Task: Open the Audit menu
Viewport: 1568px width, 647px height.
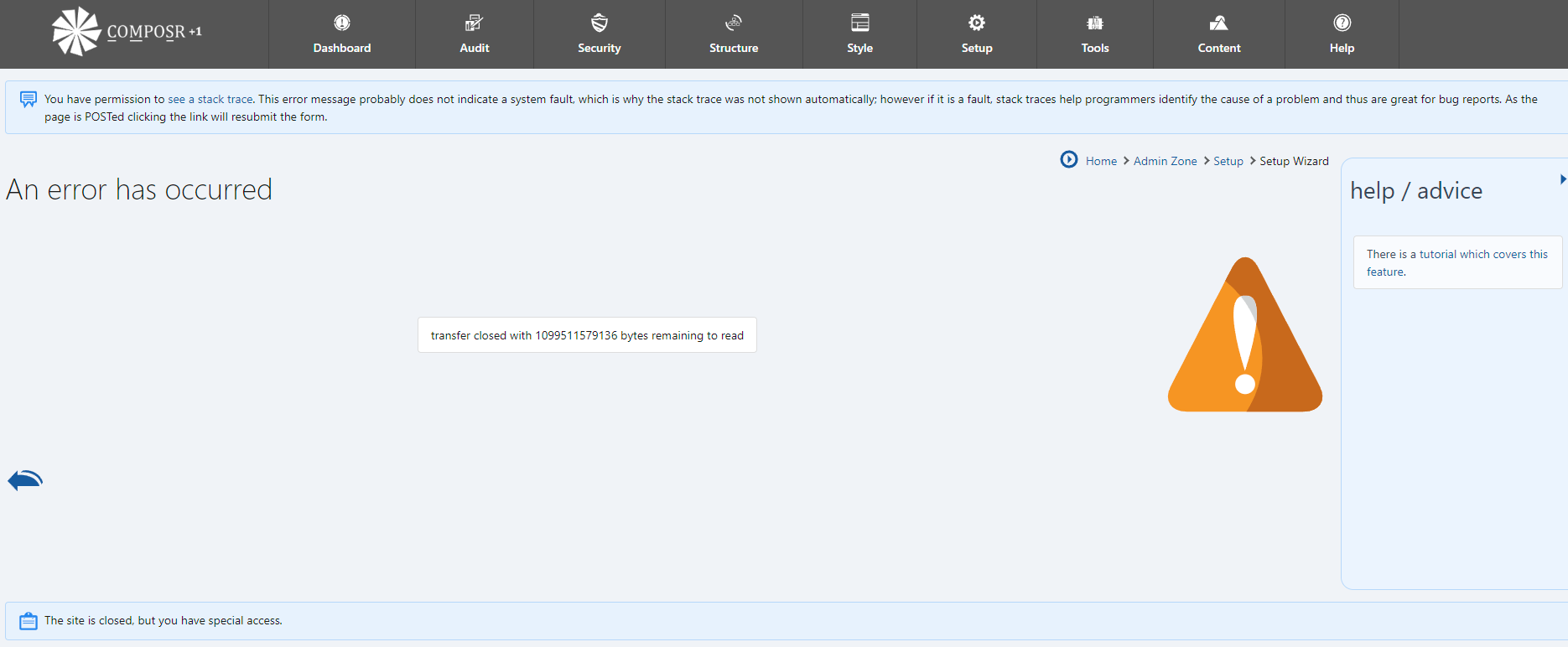Action: coord(475,34)
